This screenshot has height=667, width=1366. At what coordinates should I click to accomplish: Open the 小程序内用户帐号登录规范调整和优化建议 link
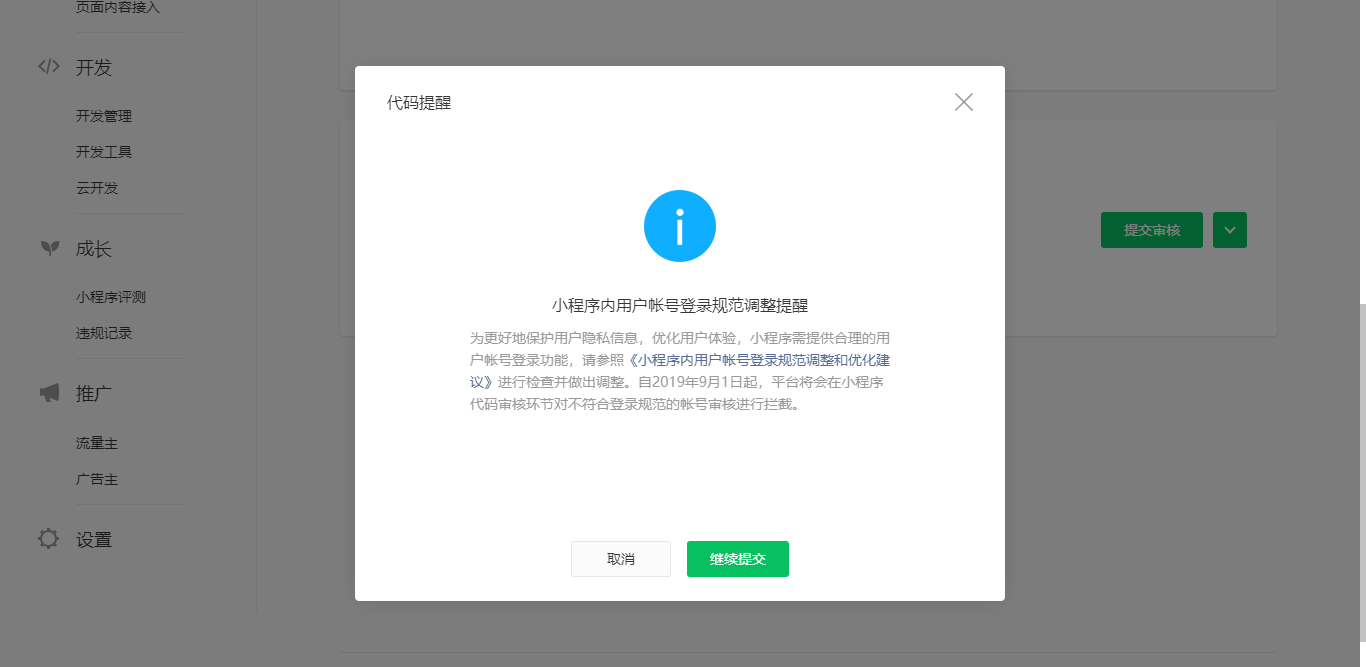(680, 370)
